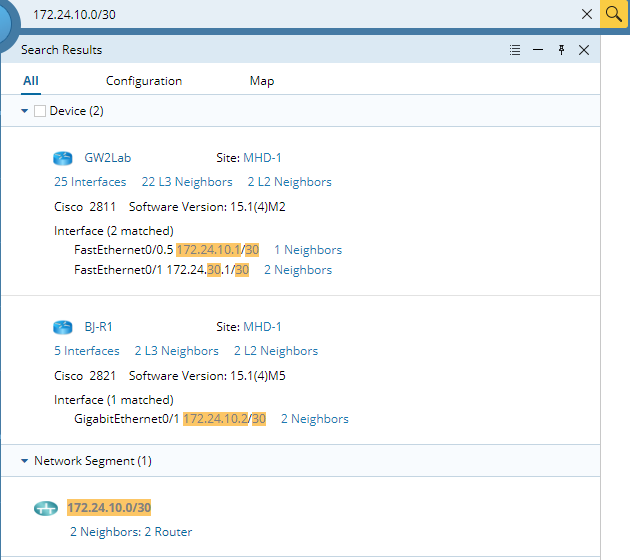
Task: Open 1 Neighbors link for FastEthernet0/0.5
Action: pyautogui.click(x=308, y=250)
